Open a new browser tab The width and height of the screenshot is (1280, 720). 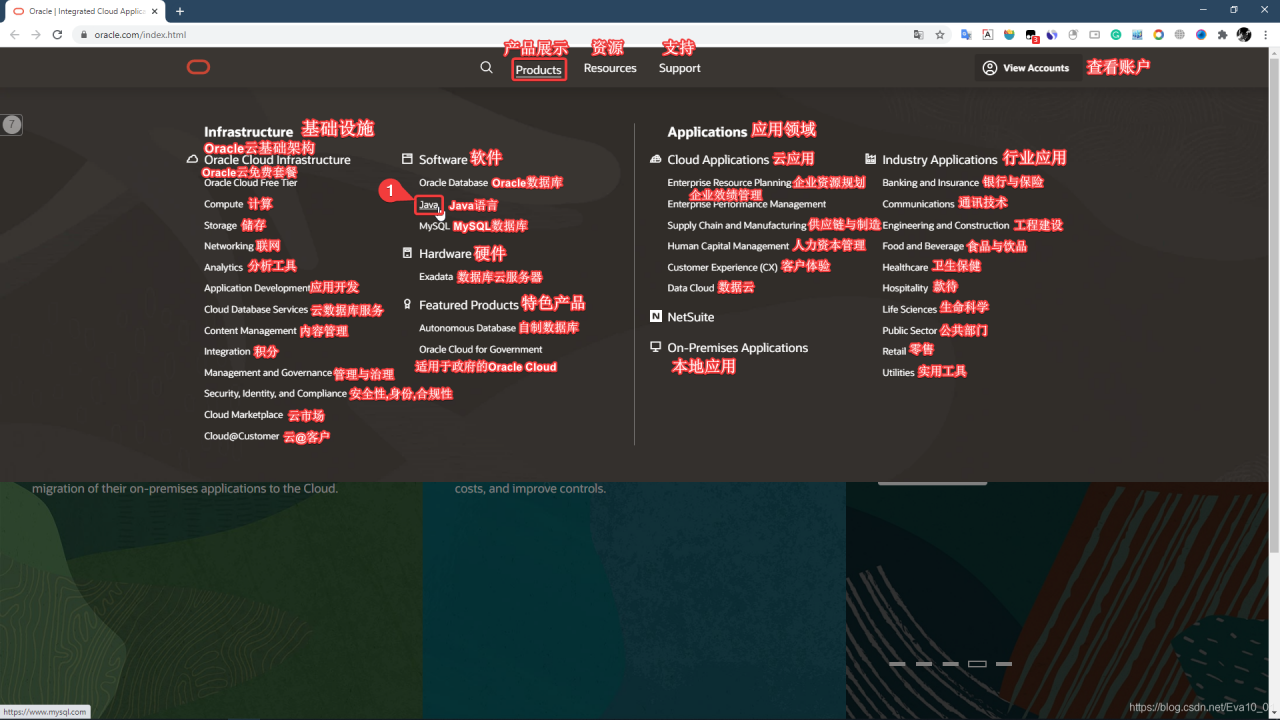(180, 11)
